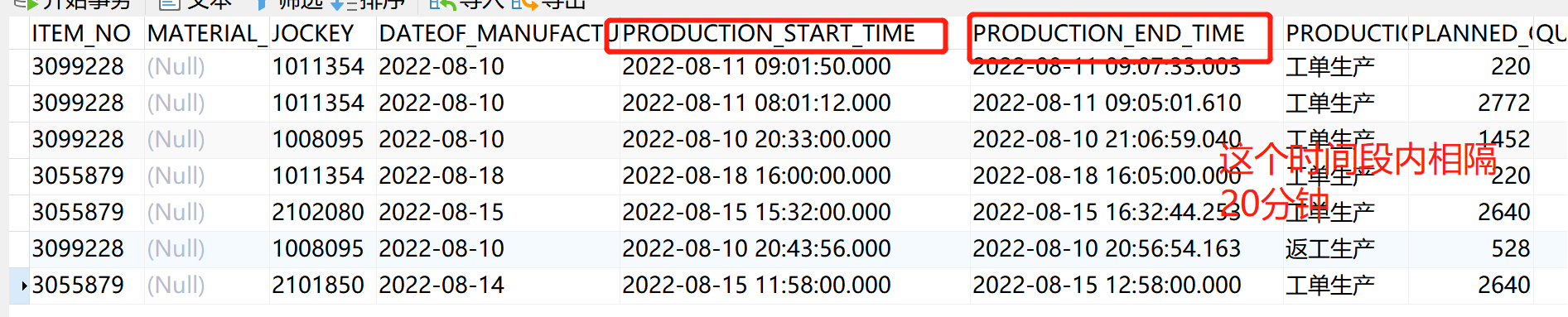Click the Begin Transaction (开始事务) toolbar icon
1568x317 pixels.
click(x=27, y=4)
